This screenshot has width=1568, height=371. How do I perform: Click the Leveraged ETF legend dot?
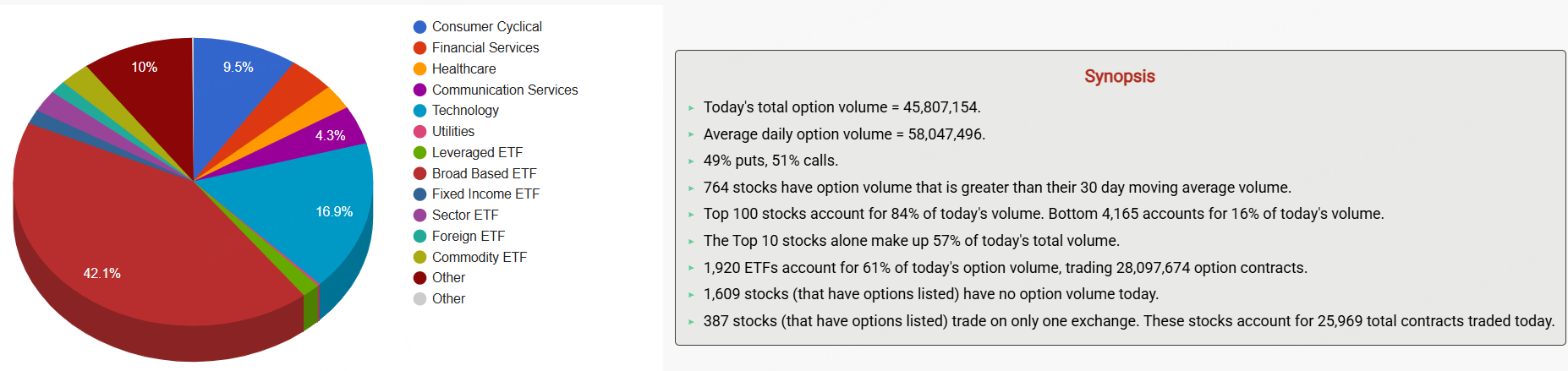point(419,153)
